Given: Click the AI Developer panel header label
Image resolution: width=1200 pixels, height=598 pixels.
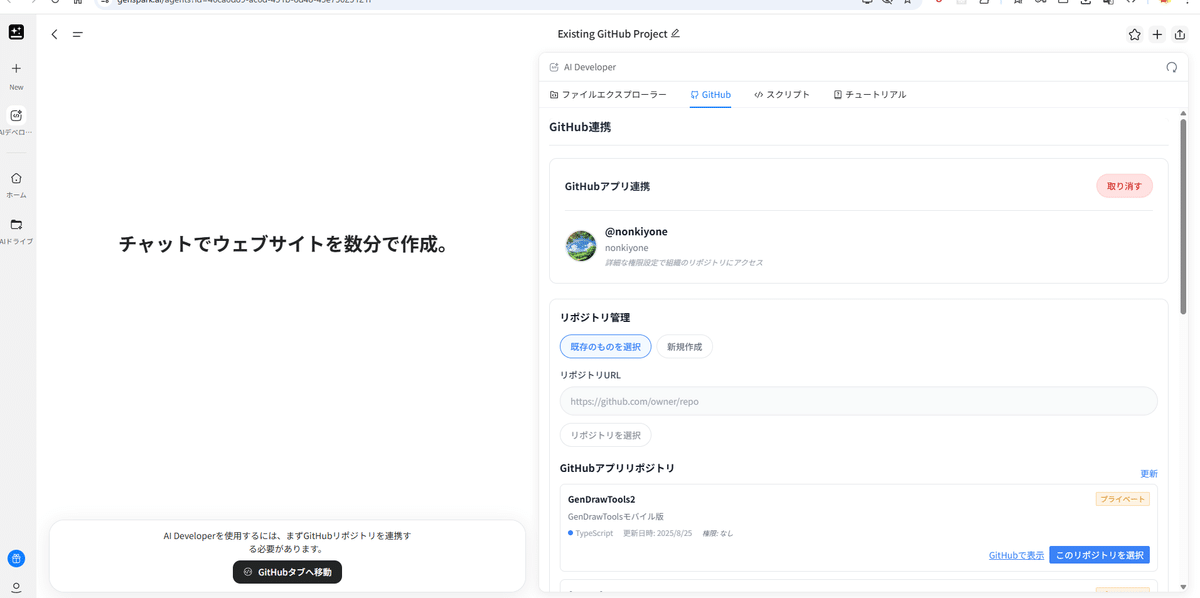Looking at the screenshot, I should pyautogui.click(x=590, y=67).
